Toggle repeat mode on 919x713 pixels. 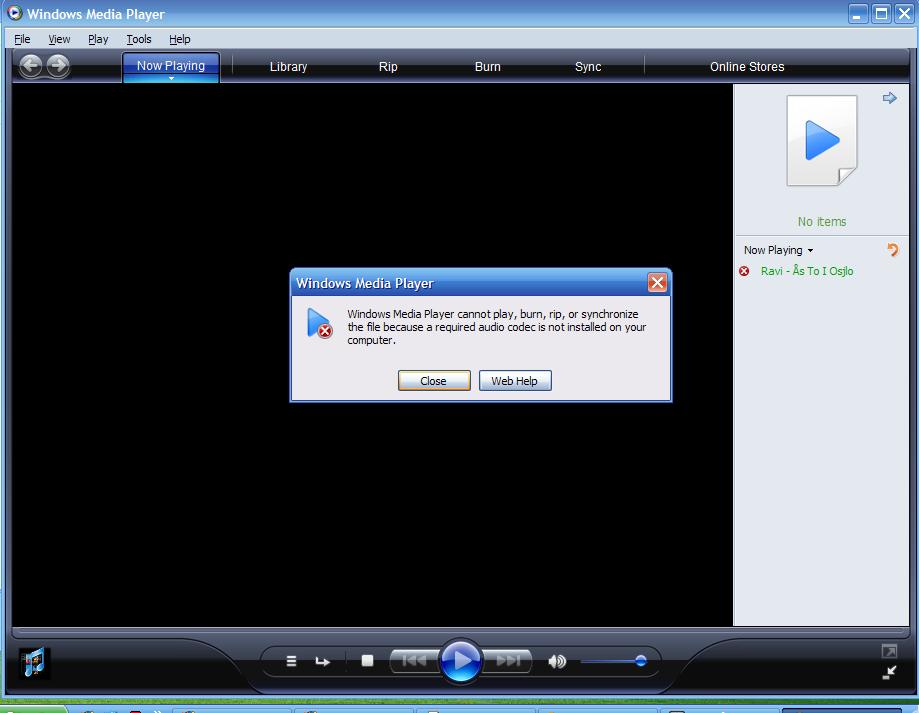click(322, 661)
